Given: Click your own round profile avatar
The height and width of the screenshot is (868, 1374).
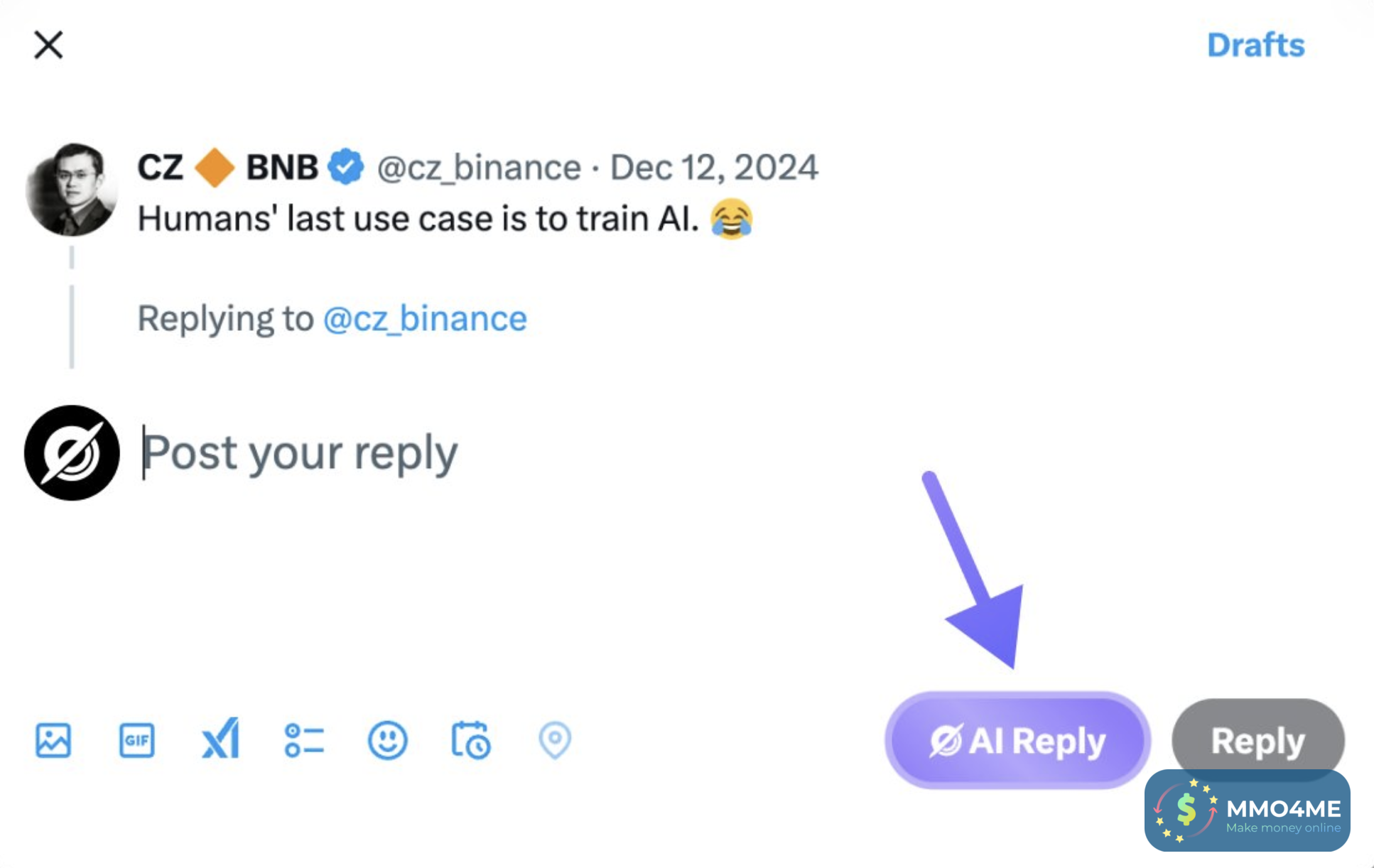Looking at the screenshot, I should 72,453.
